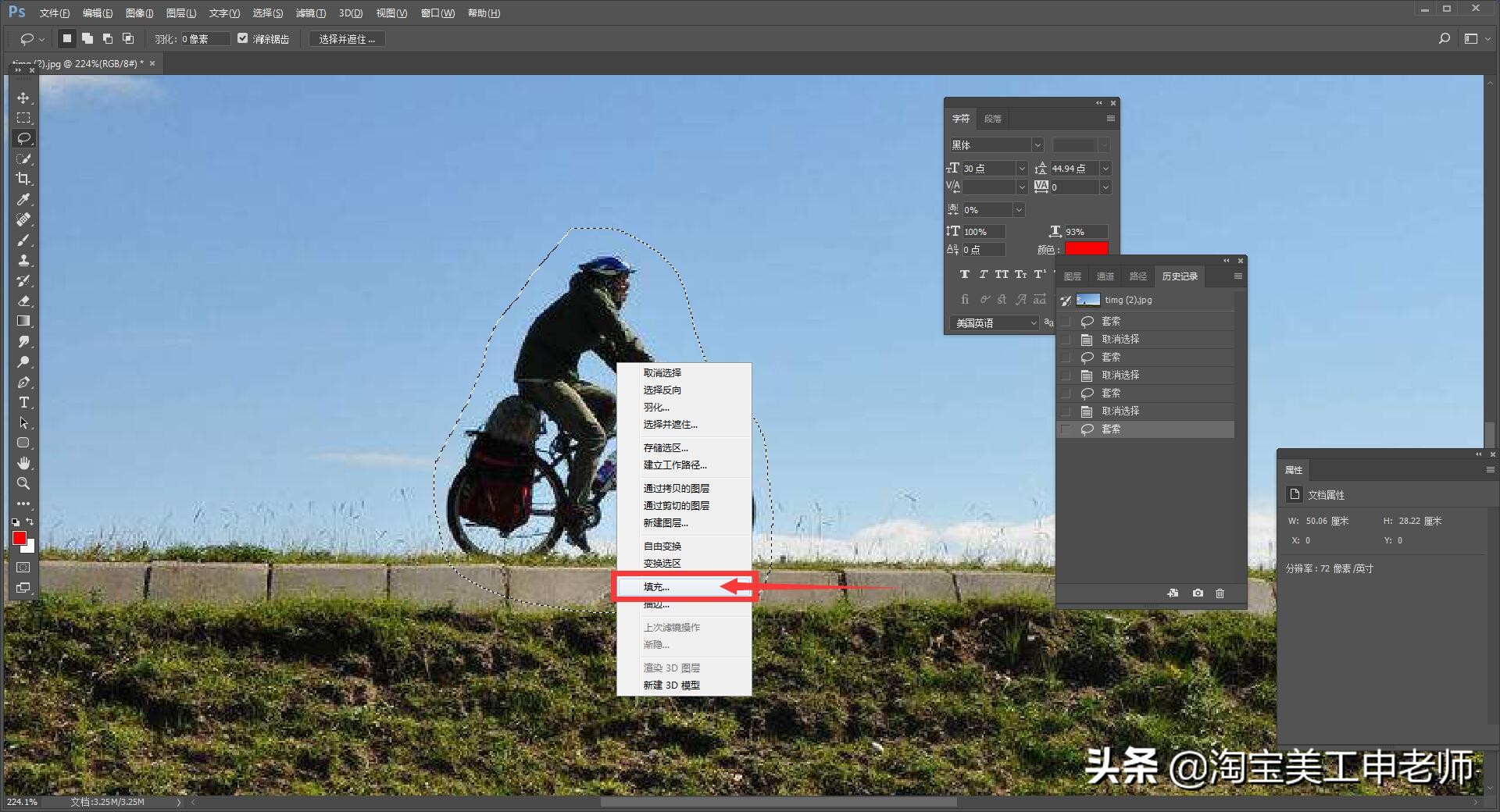This screenshot has height=812, width=1500.
Task: Expand the font size 30 点 dropdown
Action: [1021, 169]
